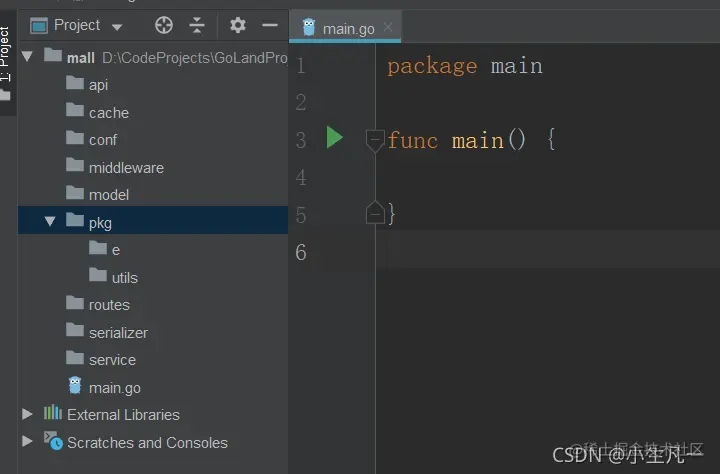Image resolution: width=720 pixels, height=474 pixels.
Task: Select External Libraries node
Action: 153,414
